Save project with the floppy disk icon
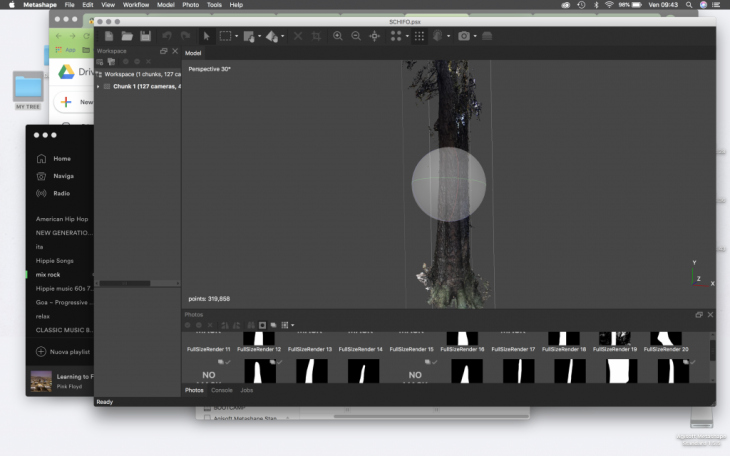The height and width of the screenshot is (456, 730). click(x=145, y=36)
